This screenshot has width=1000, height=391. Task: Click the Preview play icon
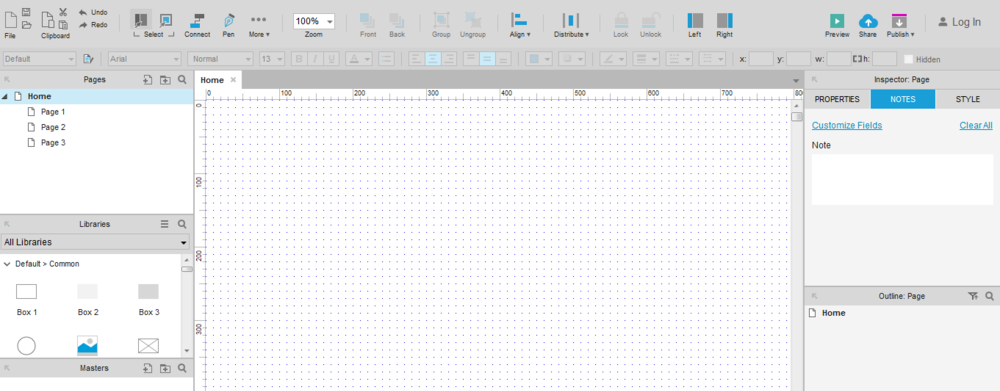(837, 20)
